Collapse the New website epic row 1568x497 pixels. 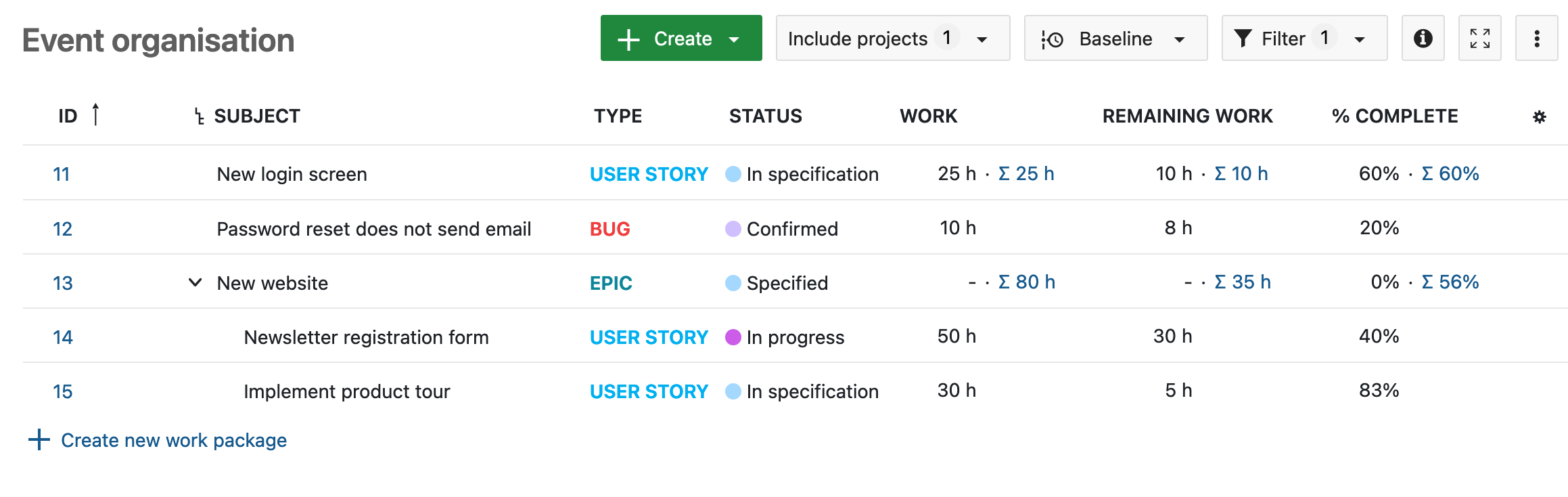coord(195,282)
